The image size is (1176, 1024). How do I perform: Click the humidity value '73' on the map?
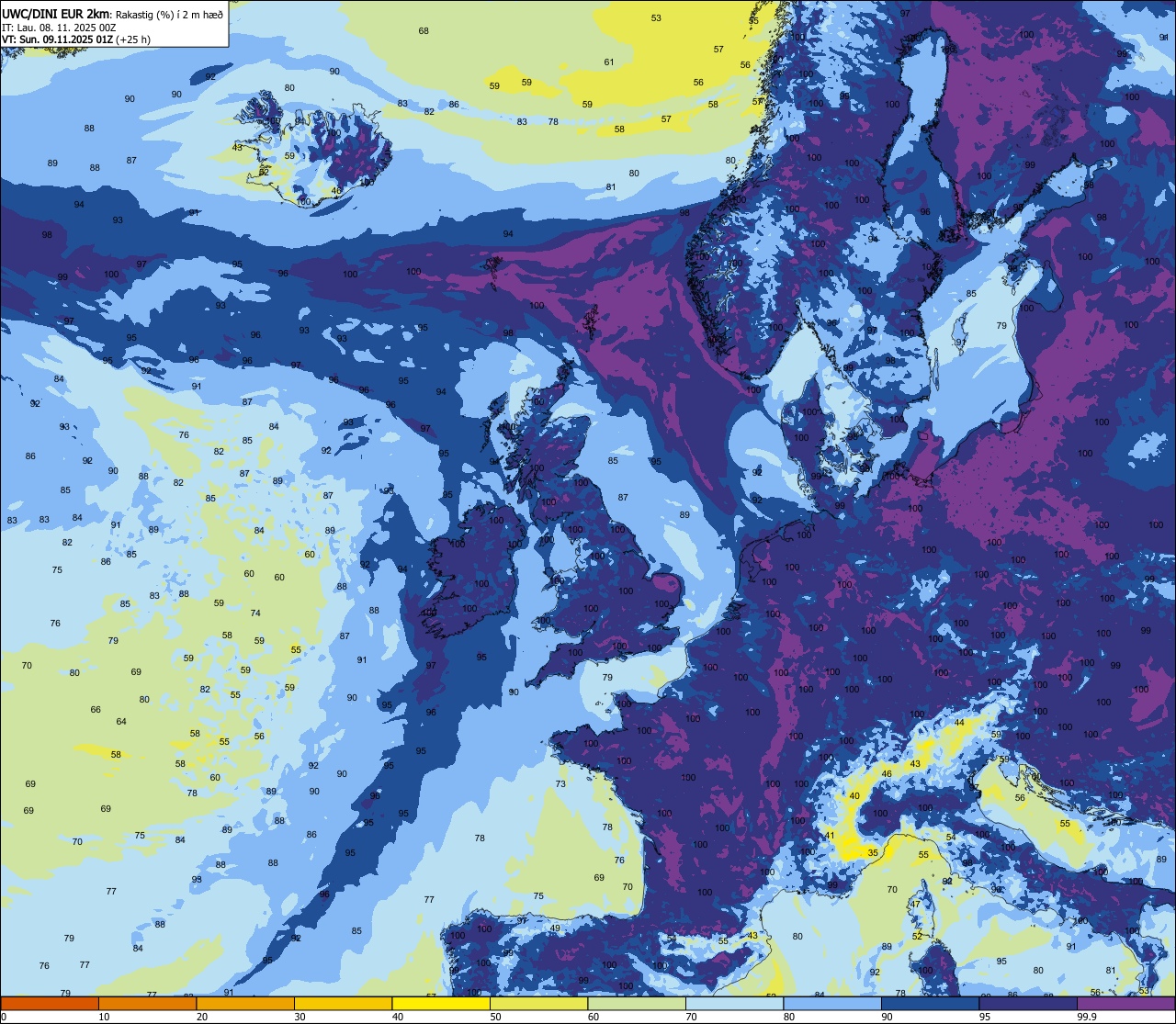[560, 784]
